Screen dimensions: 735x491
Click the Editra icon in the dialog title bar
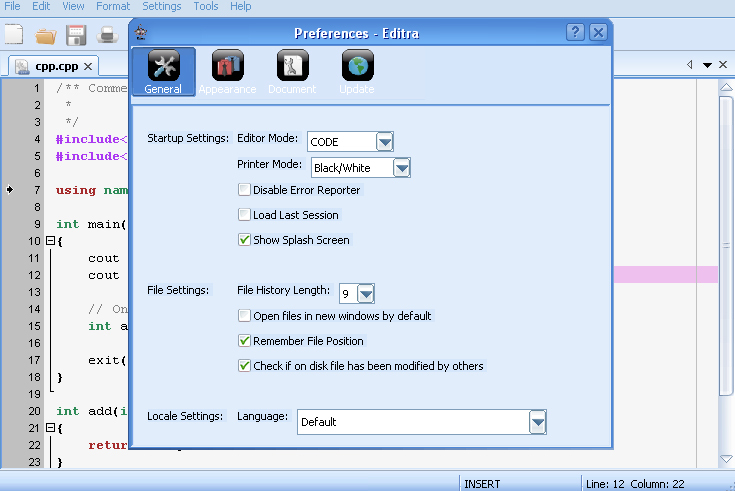(x=141, y=33)
